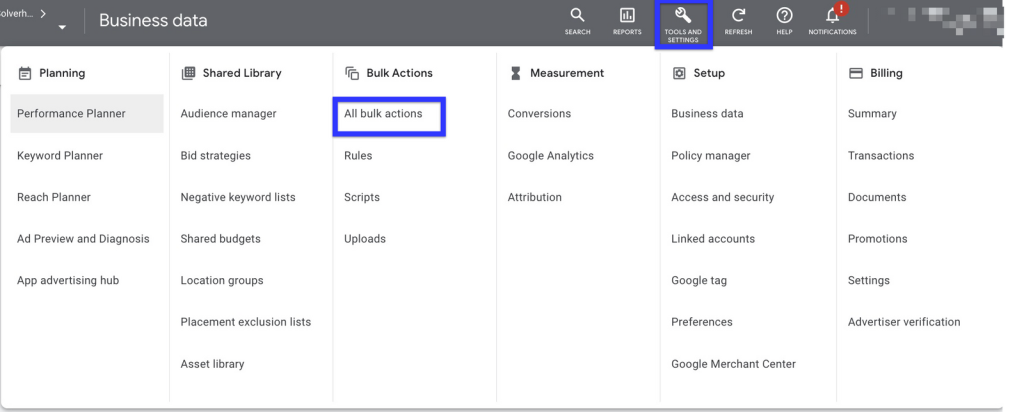Select All bulk actions
Viewport: 1024px width, 412px height.
383,114
